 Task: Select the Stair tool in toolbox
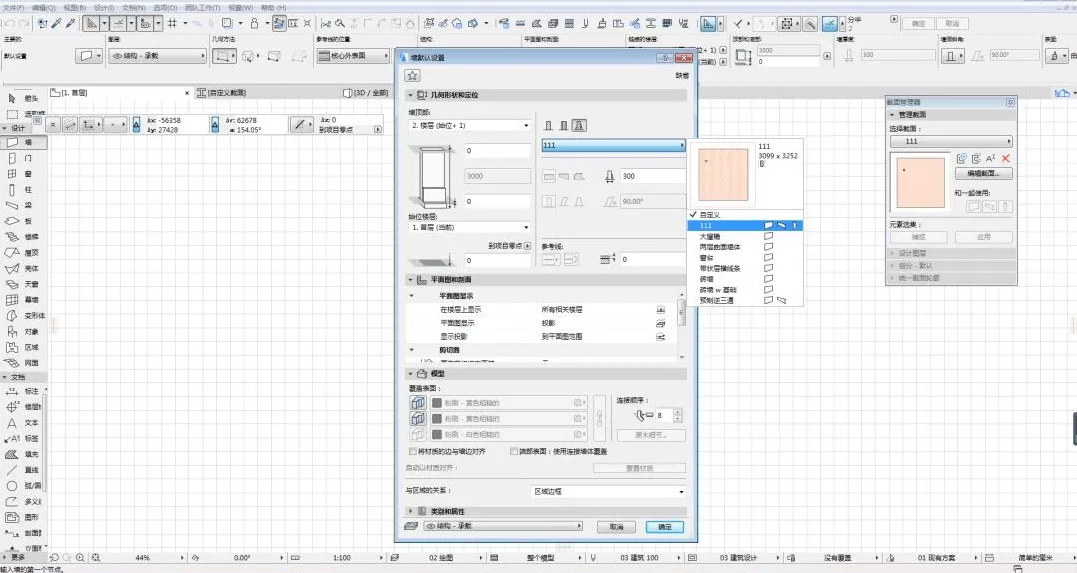point(23,237)
